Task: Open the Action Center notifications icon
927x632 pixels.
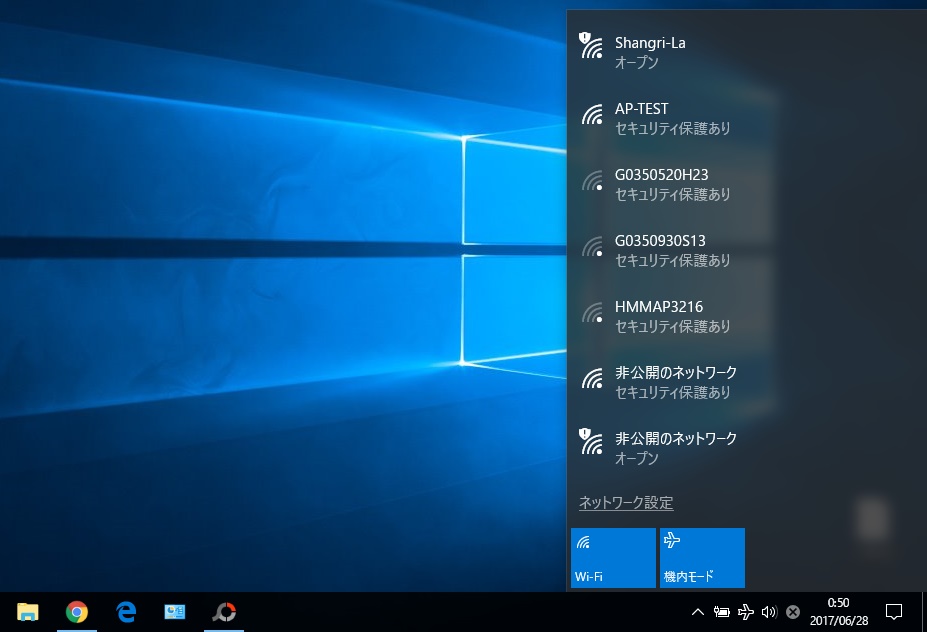Action: tap(894, 612)
